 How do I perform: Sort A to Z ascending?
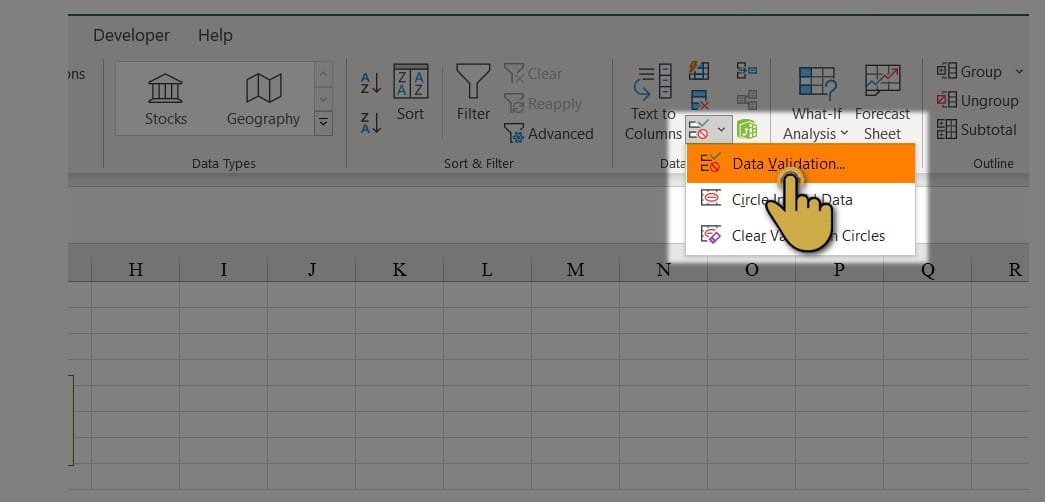click(371, 82)
